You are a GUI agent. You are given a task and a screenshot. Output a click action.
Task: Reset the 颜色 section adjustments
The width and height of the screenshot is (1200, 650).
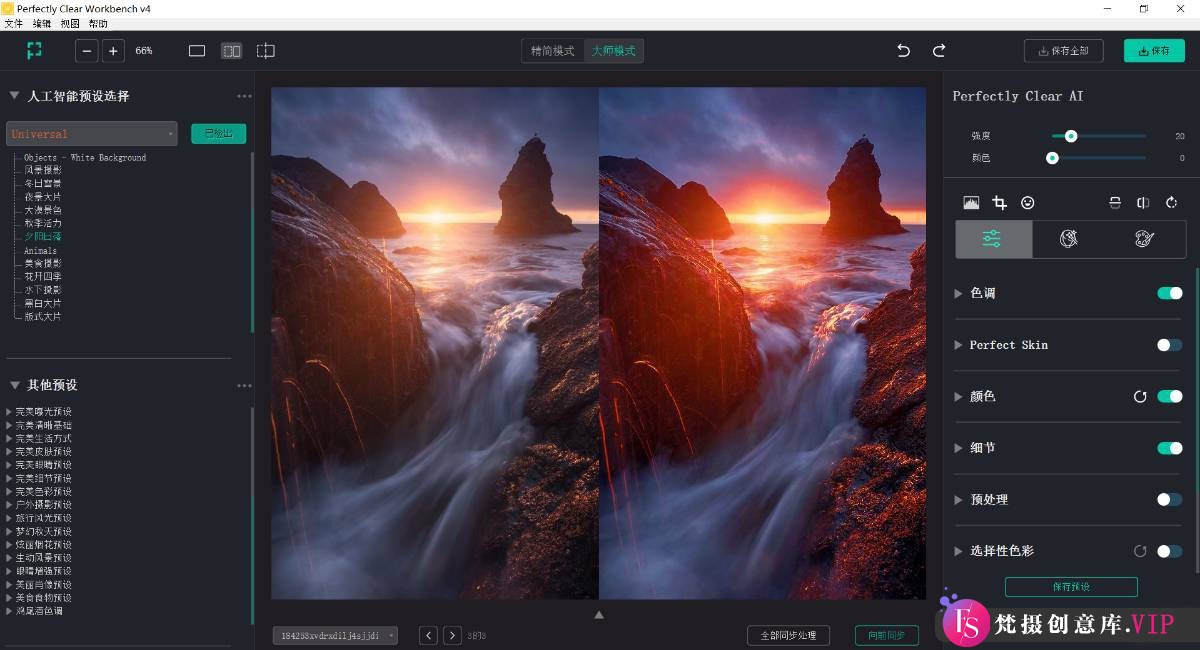coord(1140,396)
